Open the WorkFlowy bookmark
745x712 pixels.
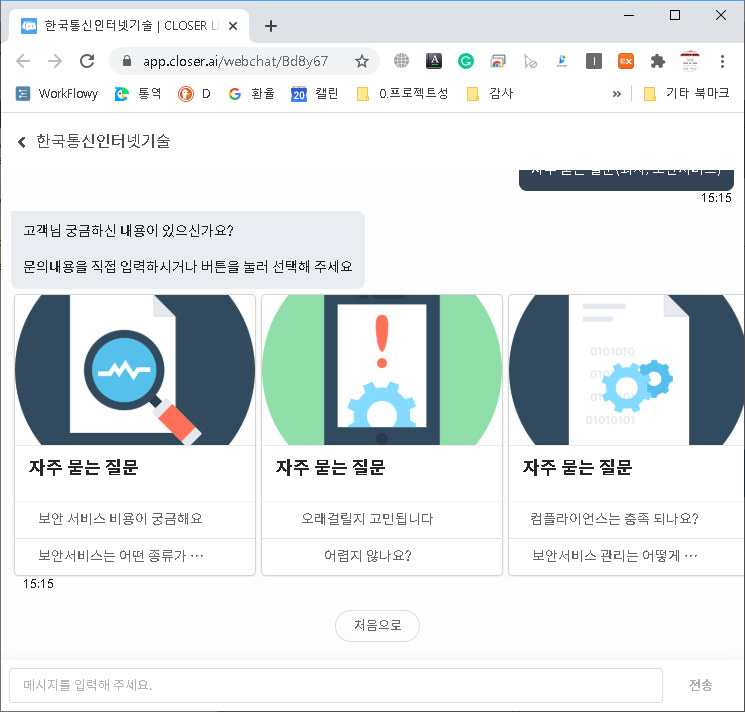[x=57, y=94]
